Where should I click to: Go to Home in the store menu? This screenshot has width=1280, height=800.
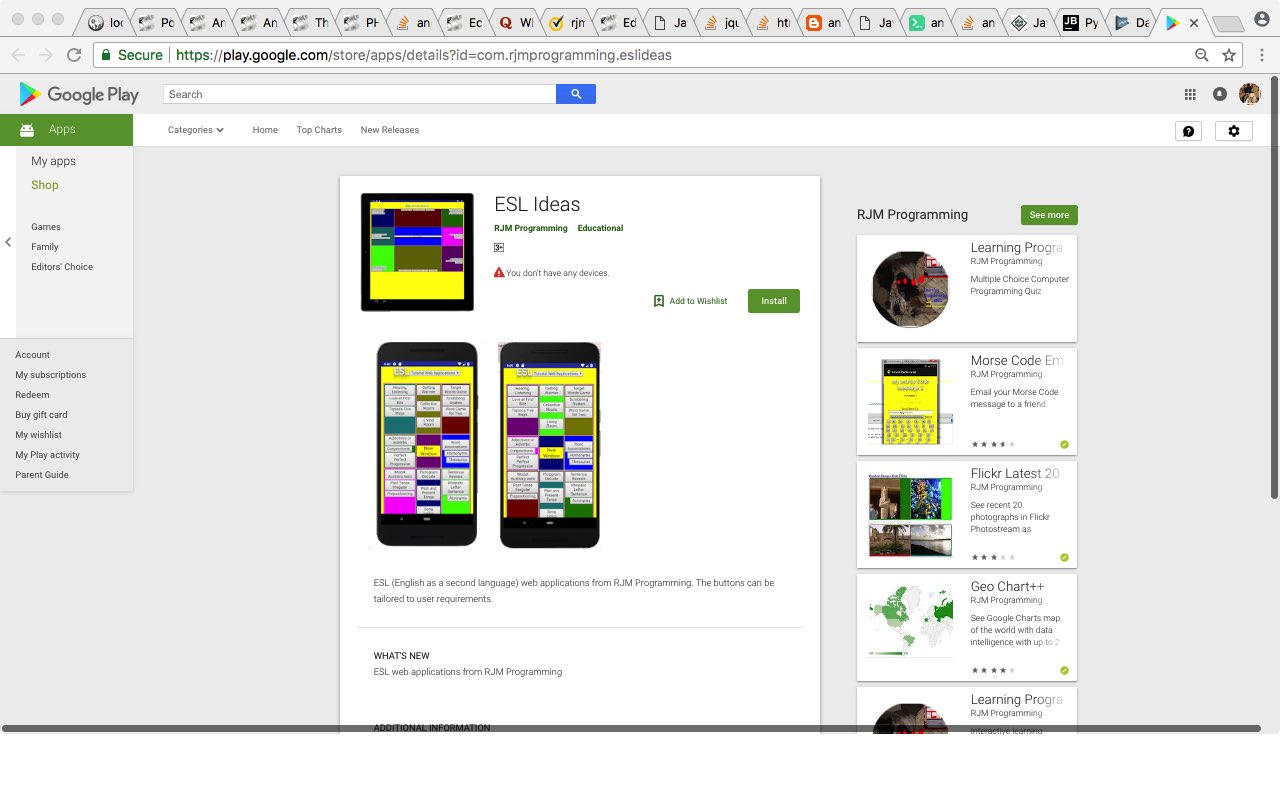pos(265,130)
